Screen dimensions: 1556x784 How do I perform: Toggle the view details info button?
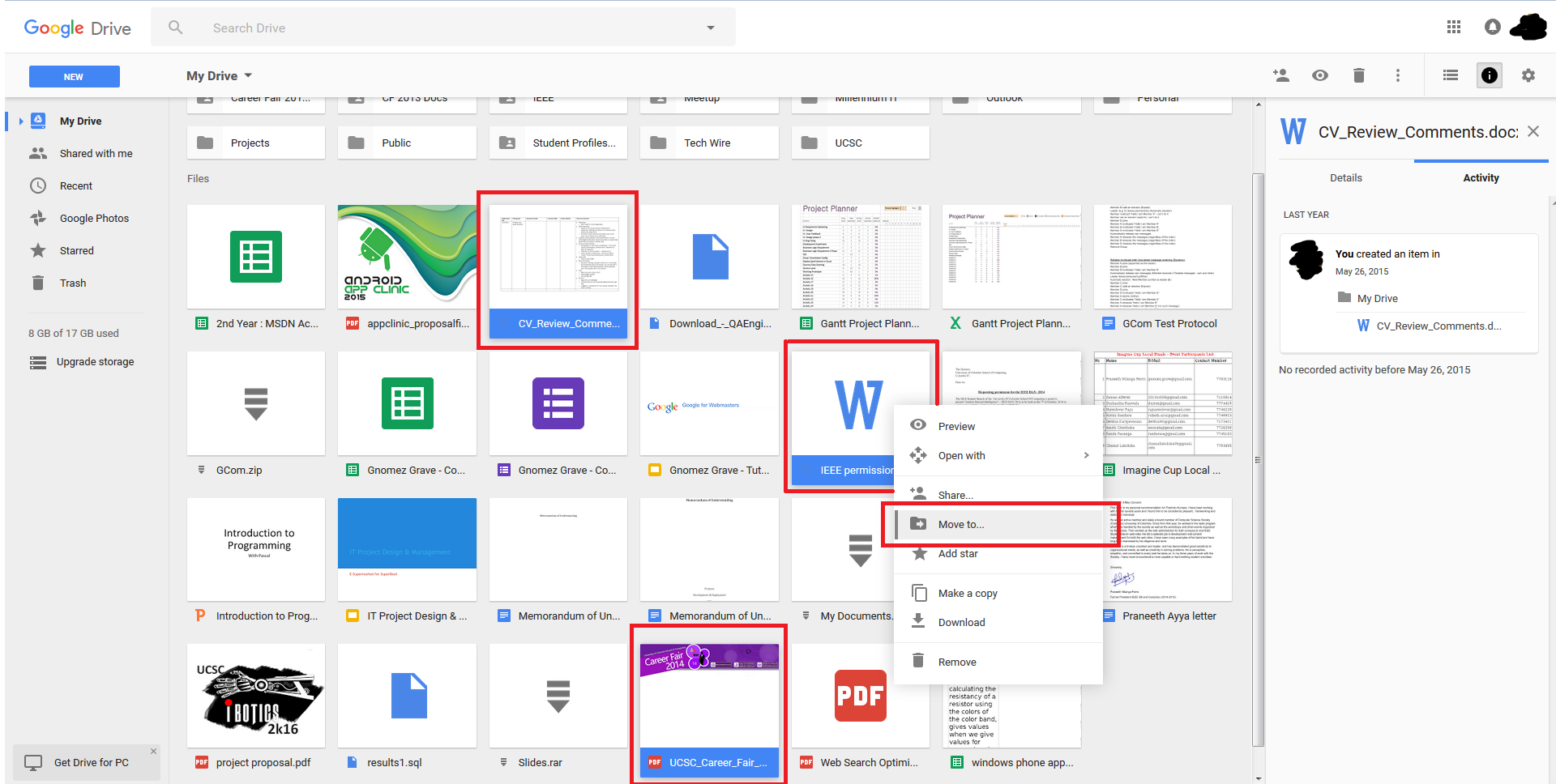(1490, 75)
